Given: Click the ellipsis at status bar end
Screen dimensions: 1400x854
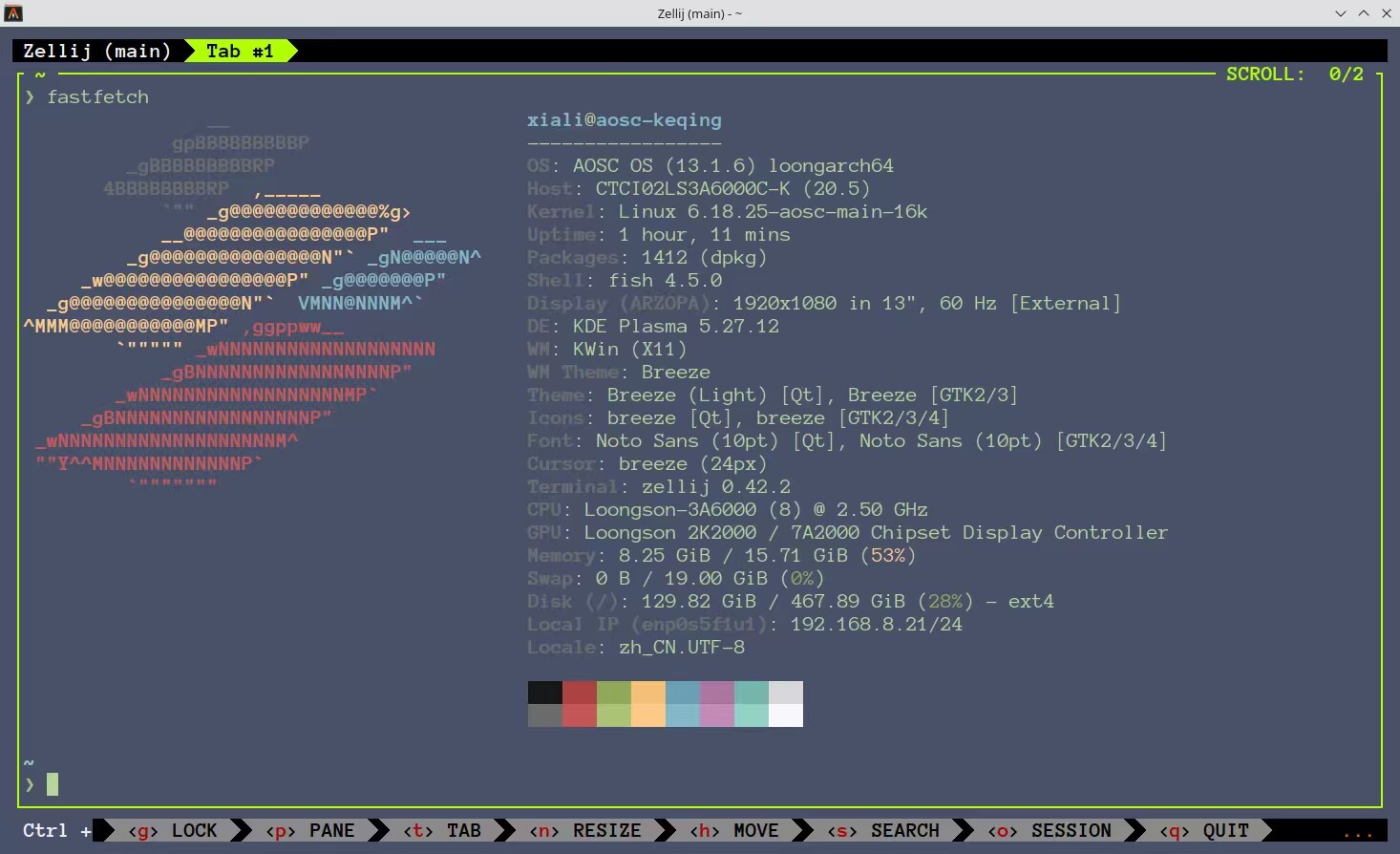Looking at the screenshot, I should pyautogui.click(x=1358, y=831).
